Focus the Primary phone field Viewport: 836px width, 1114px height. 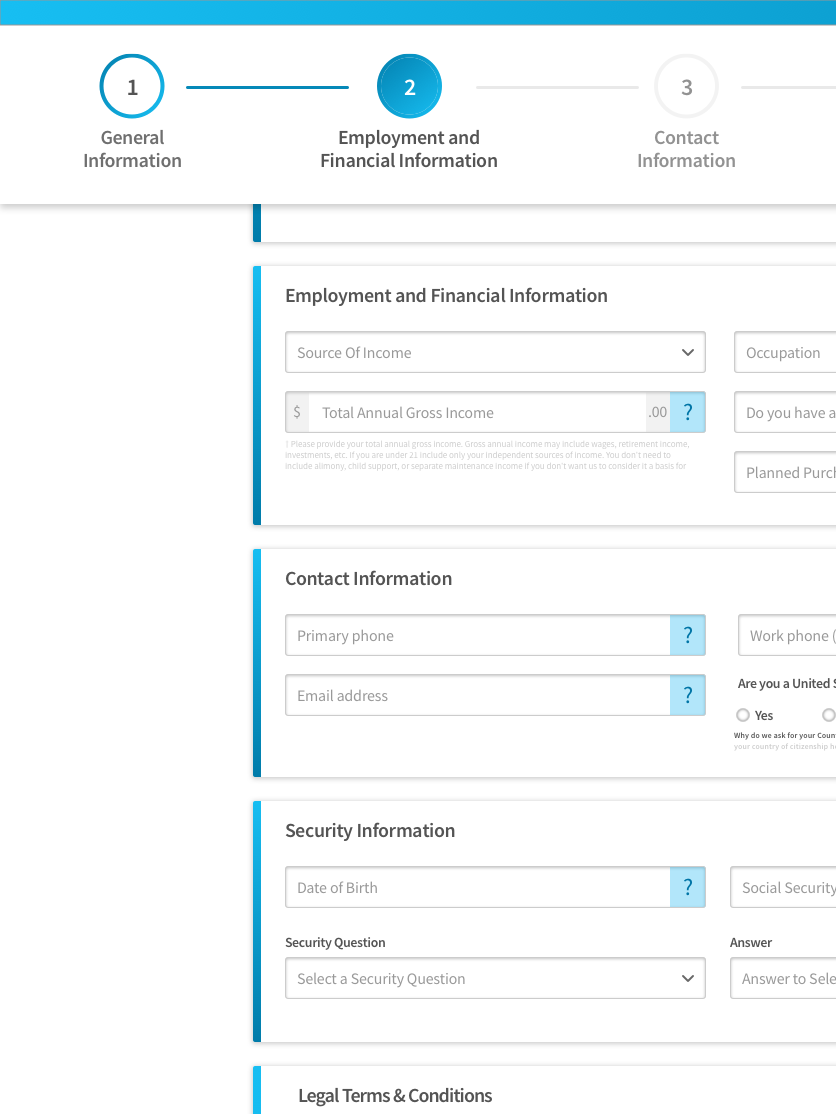(478, 635)
